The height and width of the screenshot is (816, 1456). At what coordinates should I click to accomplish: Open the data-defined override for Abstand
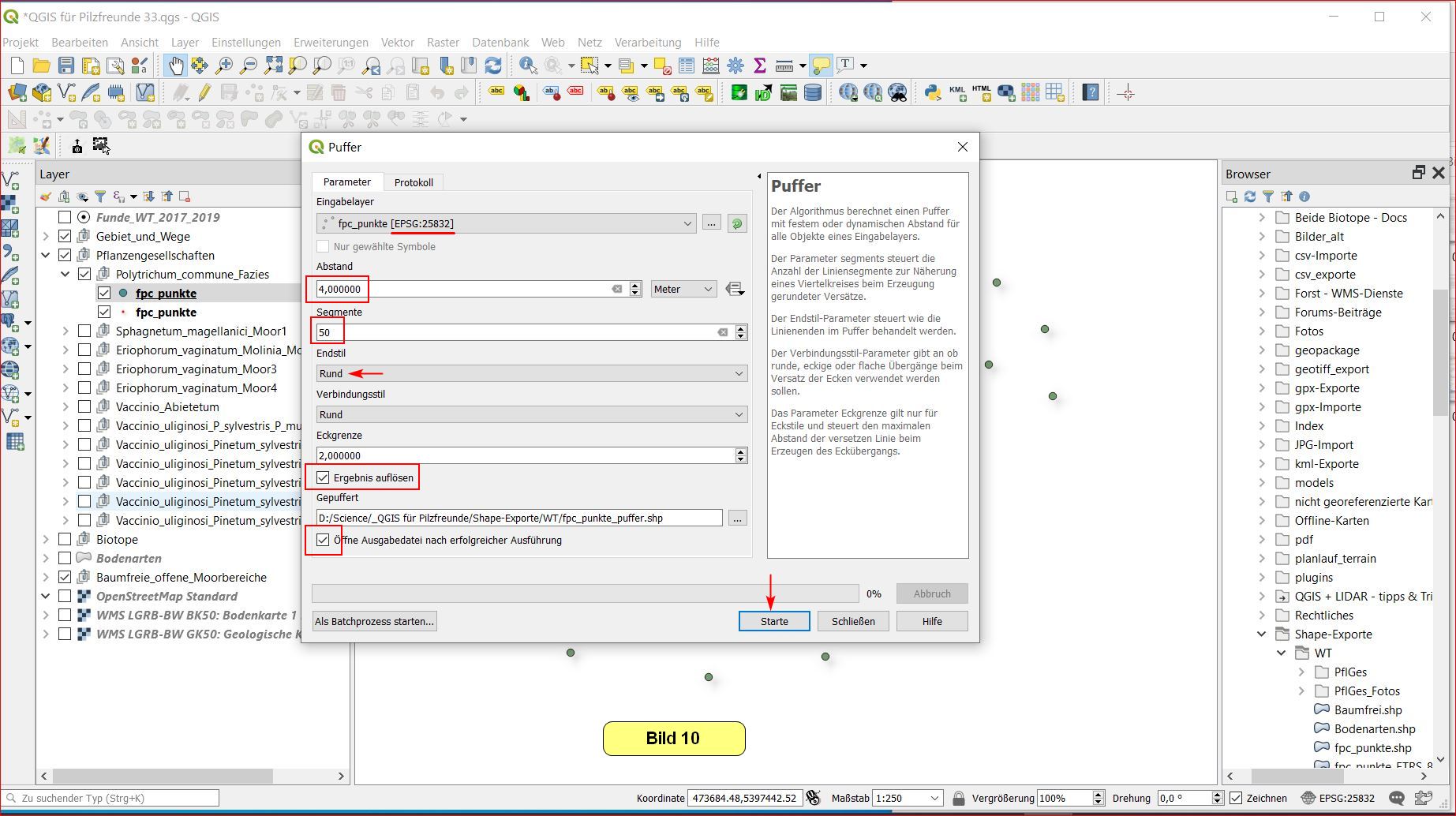click(735, 290)
